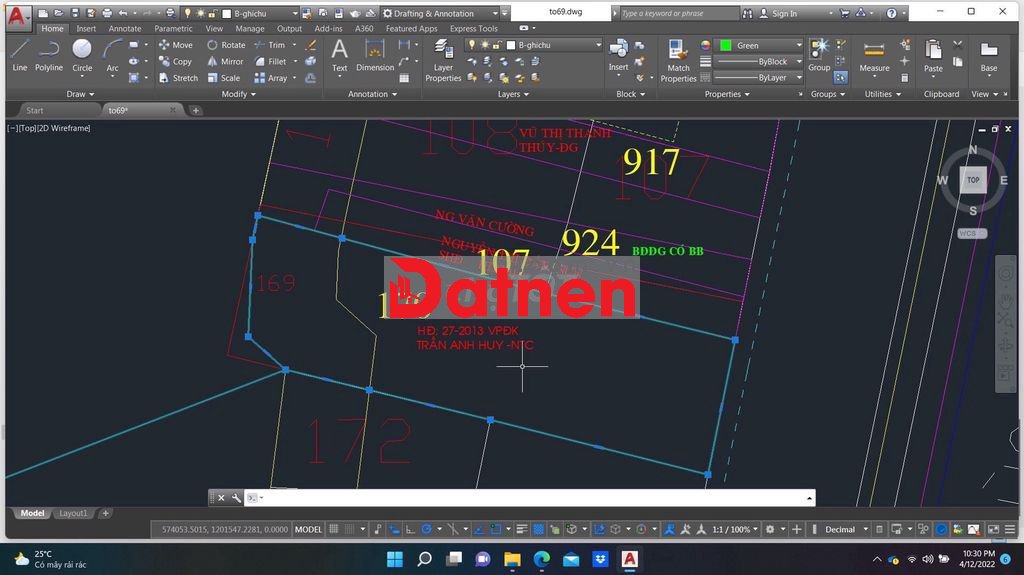Open the Layout1 tab
The height and width of the screenshot is (575, 1024).
[x=73, y=513]
